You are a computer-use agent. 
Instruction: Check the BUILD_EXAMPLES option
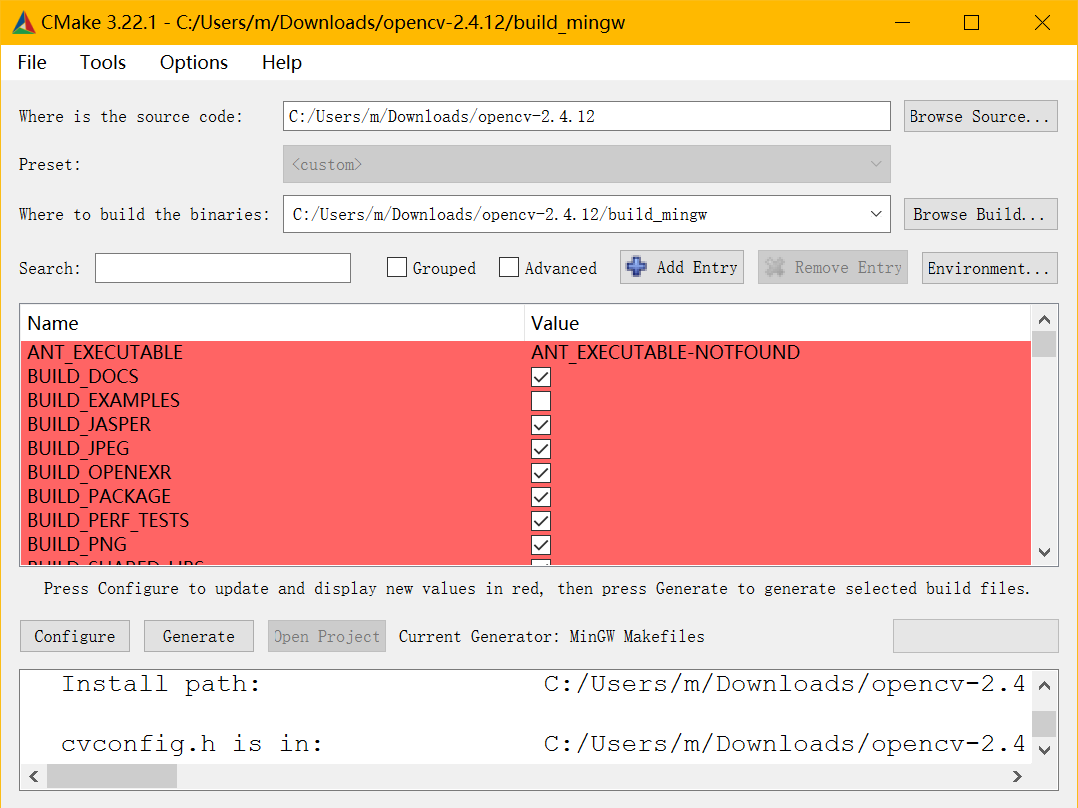click(541, 401)
